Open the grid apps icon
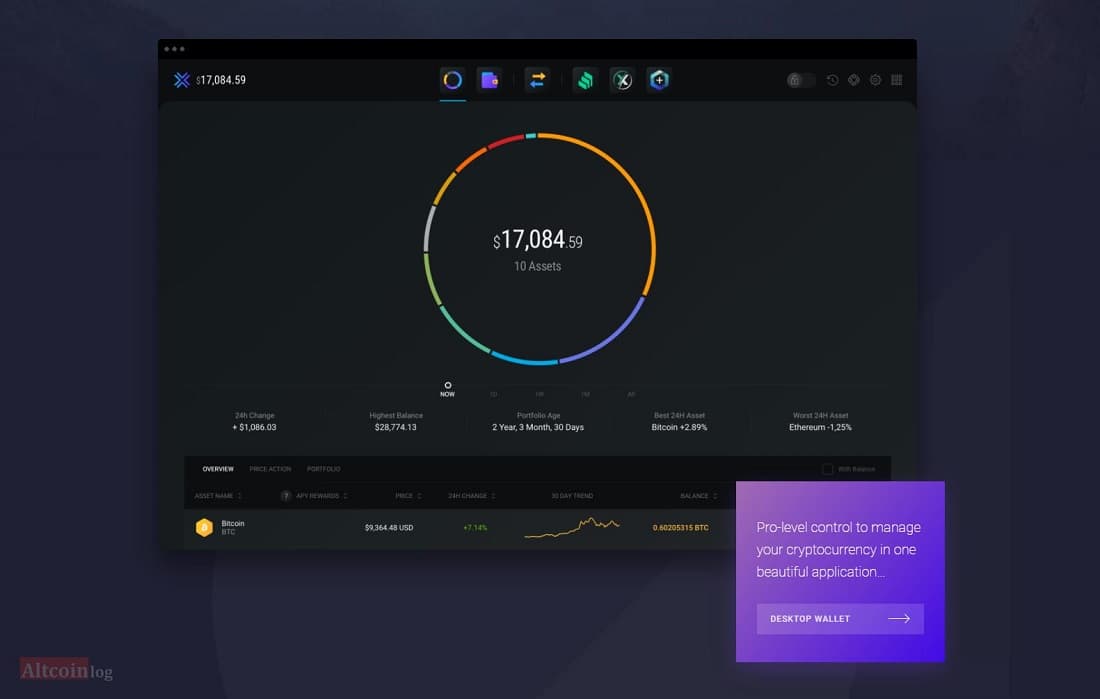 pyautogui.click(x=897, y=80)
